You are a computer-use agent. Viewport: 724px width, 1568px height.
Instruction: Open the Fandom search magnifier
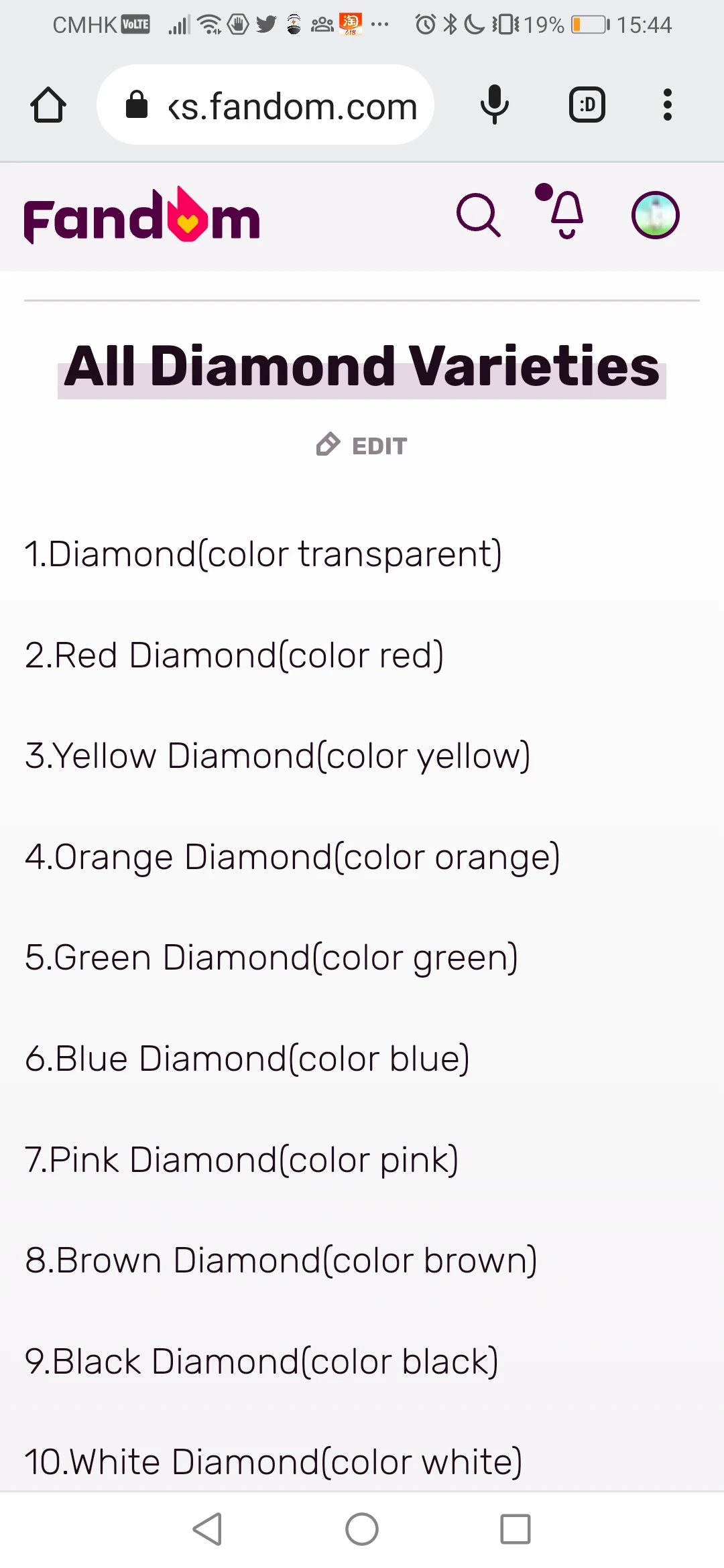point(478,216)
